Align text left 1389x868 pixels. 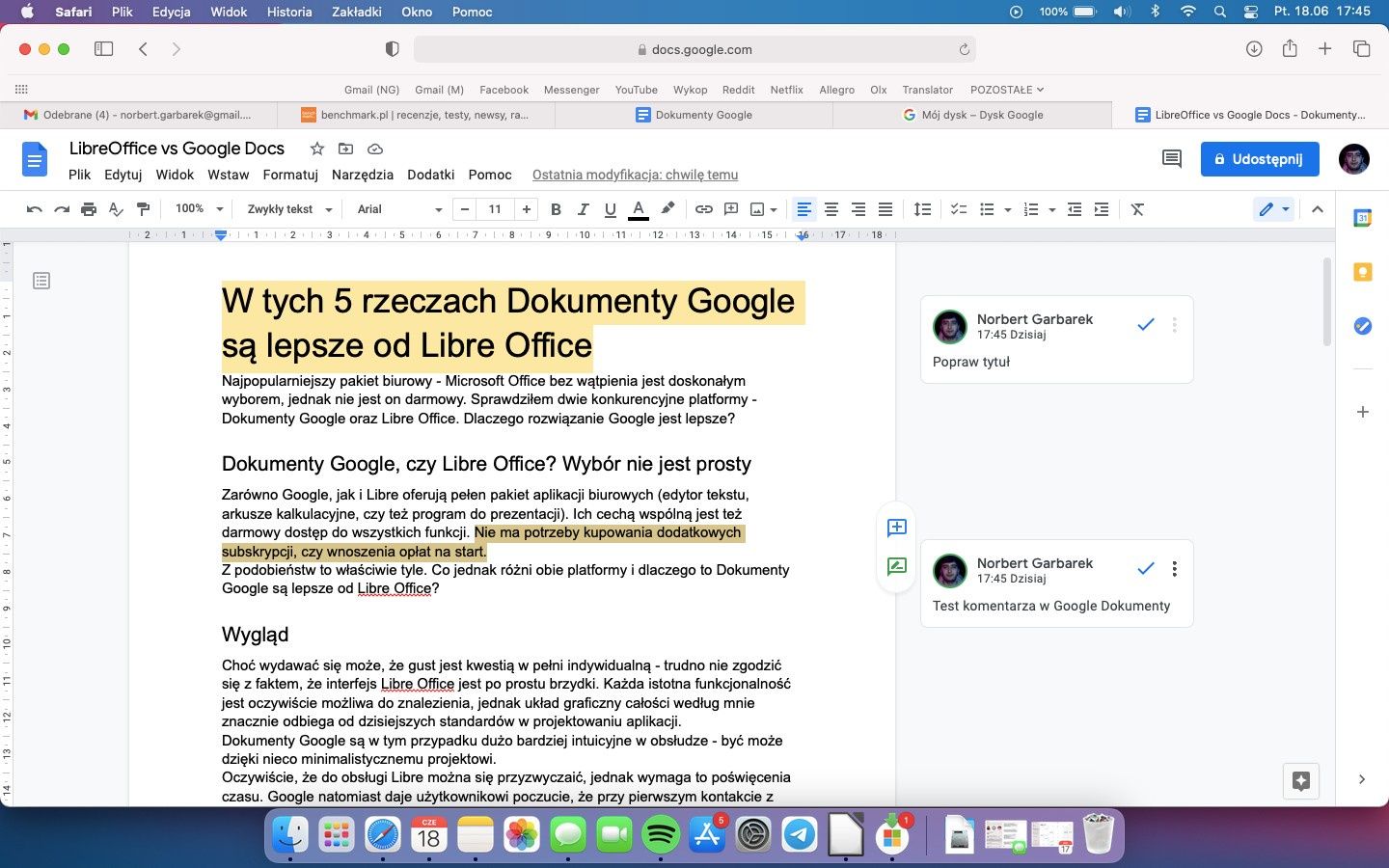(803, 209)
